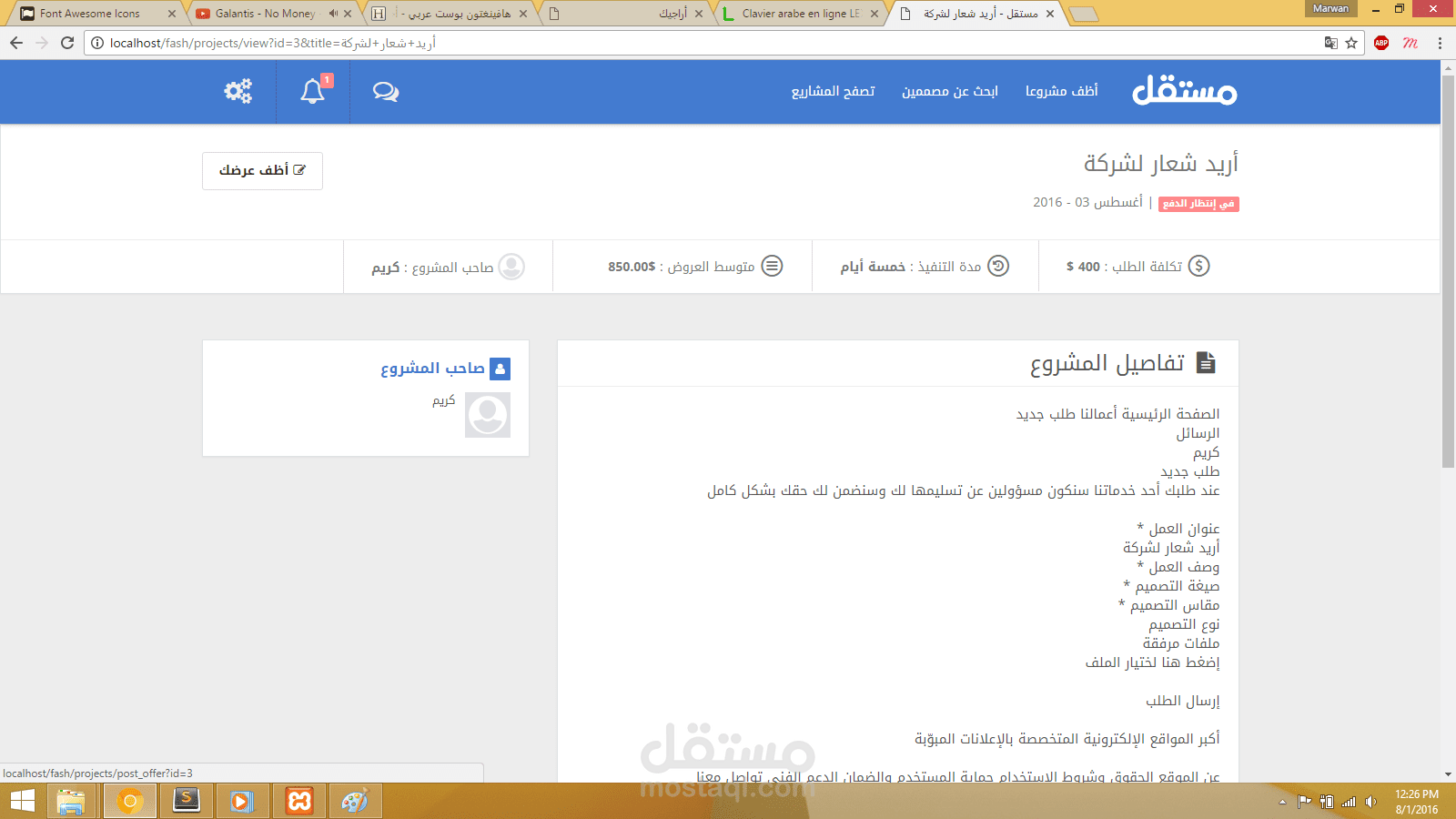This screenshot has height=819, width=1456.
Task: Click the list icon next to متوسط العروض
Action: 772,266
